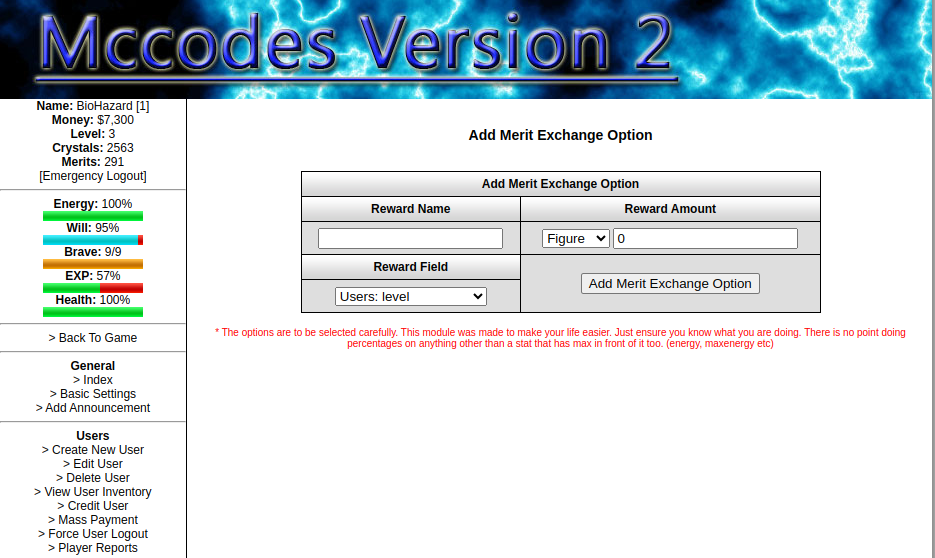Select Add Announcement menu link
Screen dimensions: 935x558
point(93,408)
